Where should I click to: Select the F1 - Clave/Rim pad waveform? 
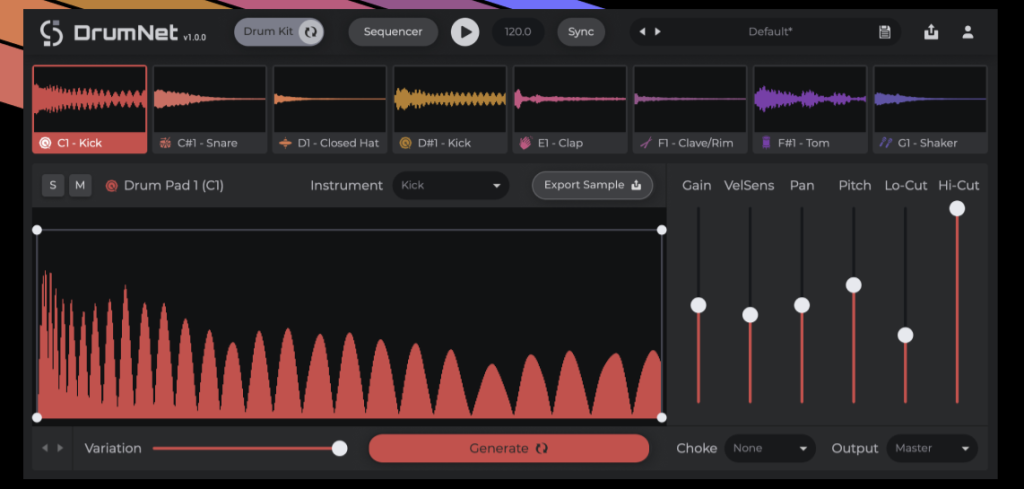690,99
